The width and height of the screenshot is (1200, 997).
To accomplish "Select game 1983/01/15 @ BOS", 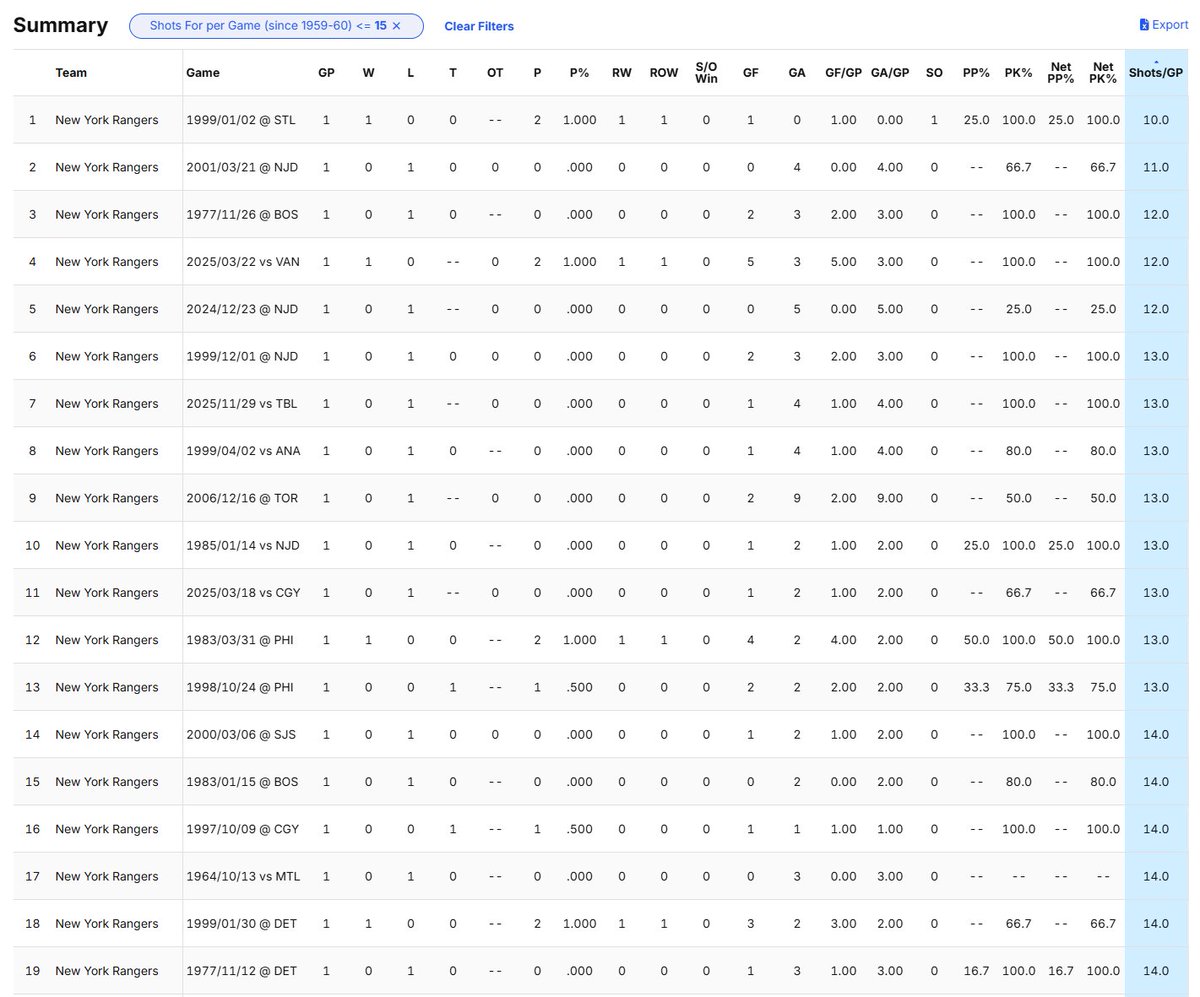I will click(x=242, y=782).
